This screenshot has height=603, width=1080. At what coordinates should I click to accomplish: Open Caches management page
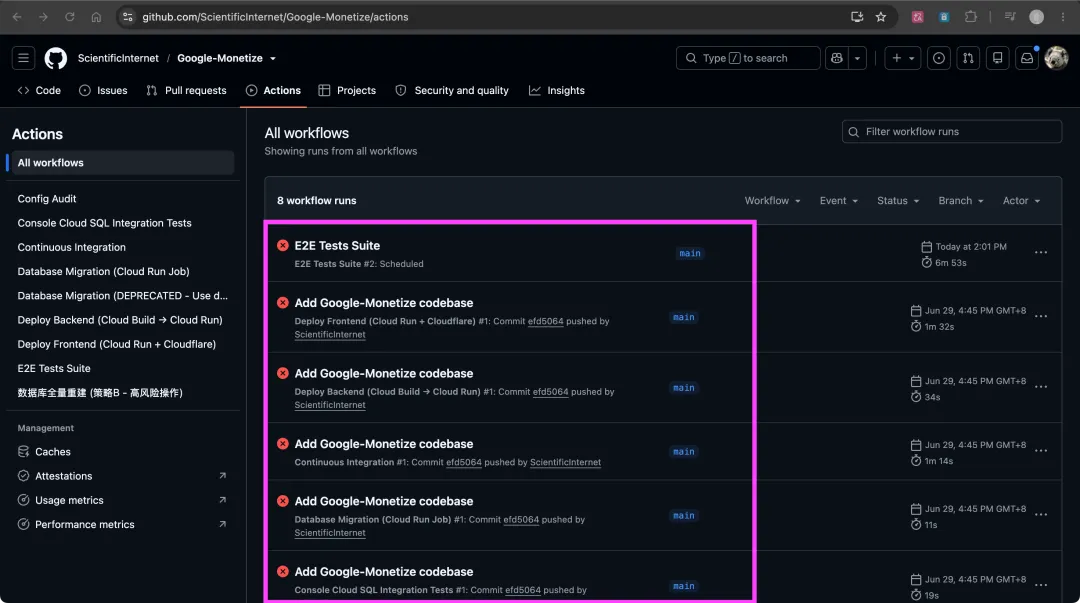coord(53,451)
